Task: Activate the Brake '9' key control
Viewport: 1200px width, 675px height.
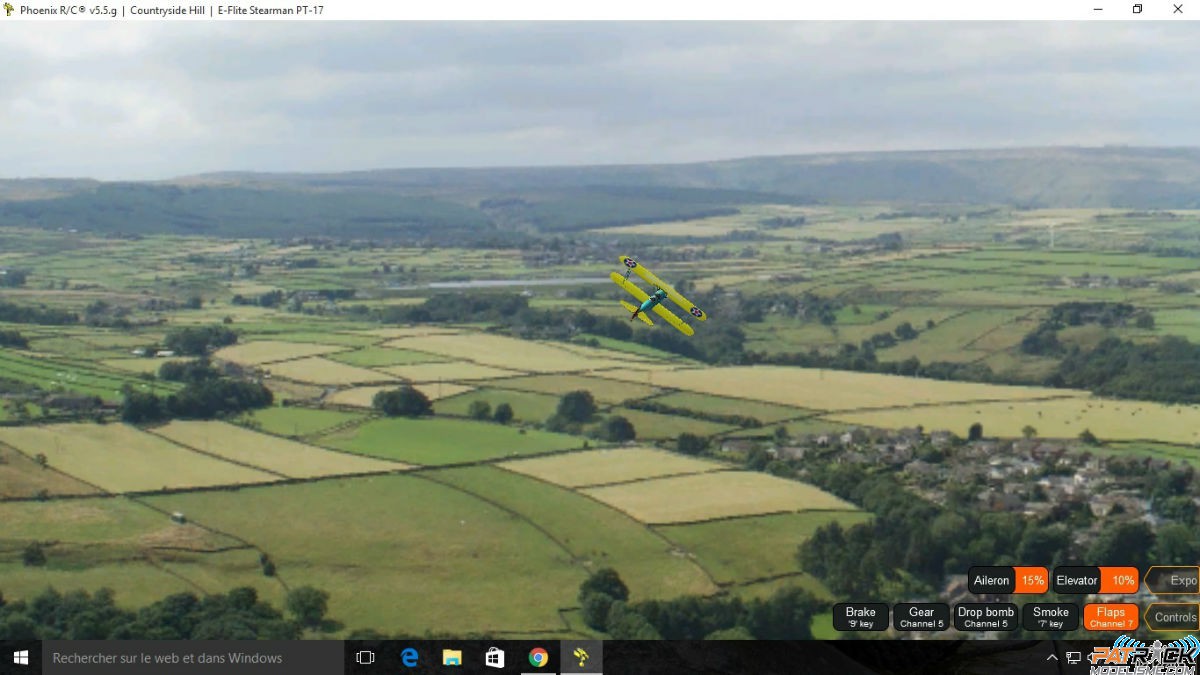Action: tap(860, 617)
